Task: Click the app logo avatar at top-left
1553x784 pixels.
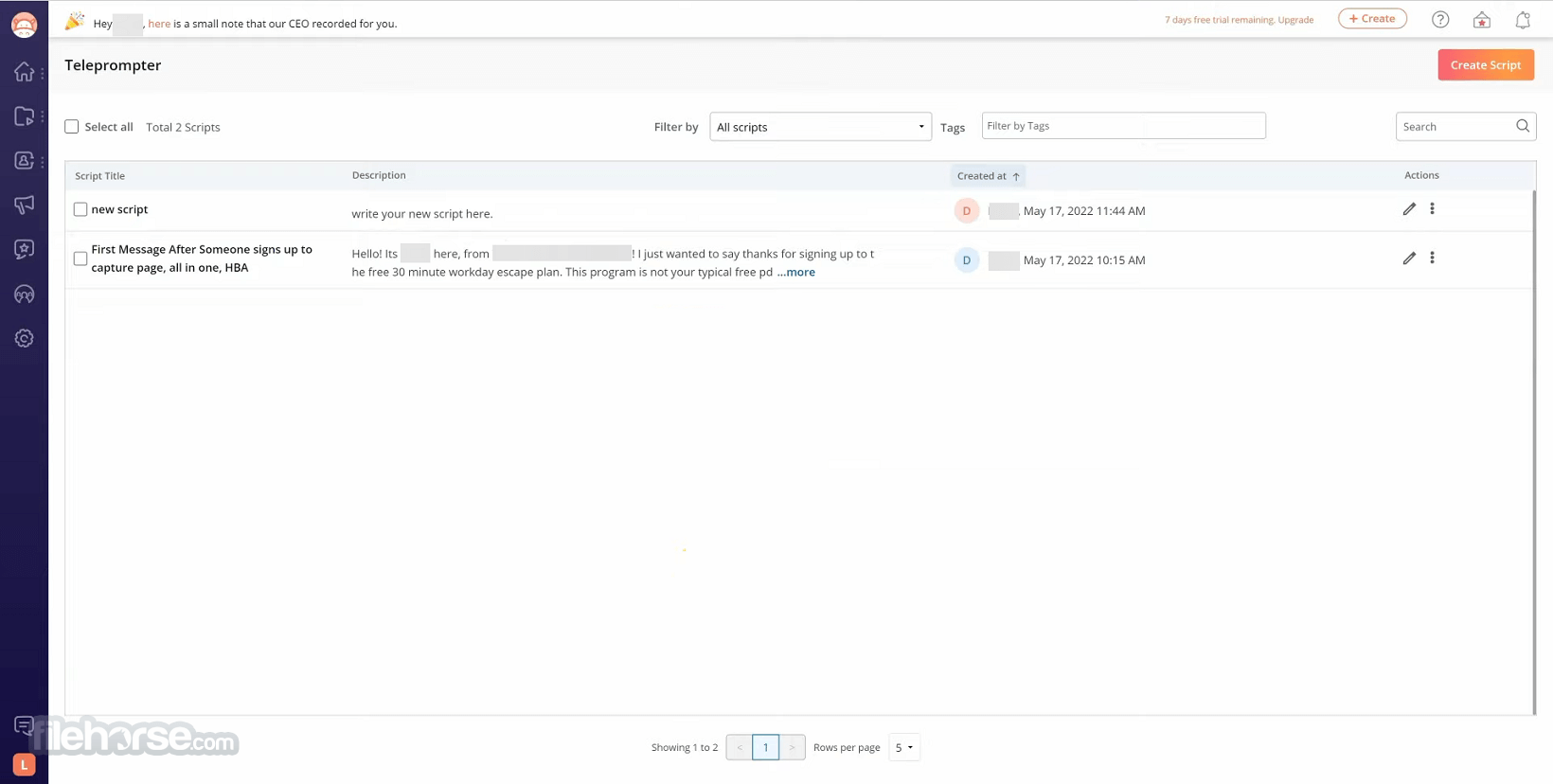Action: (x=24, y=26)
